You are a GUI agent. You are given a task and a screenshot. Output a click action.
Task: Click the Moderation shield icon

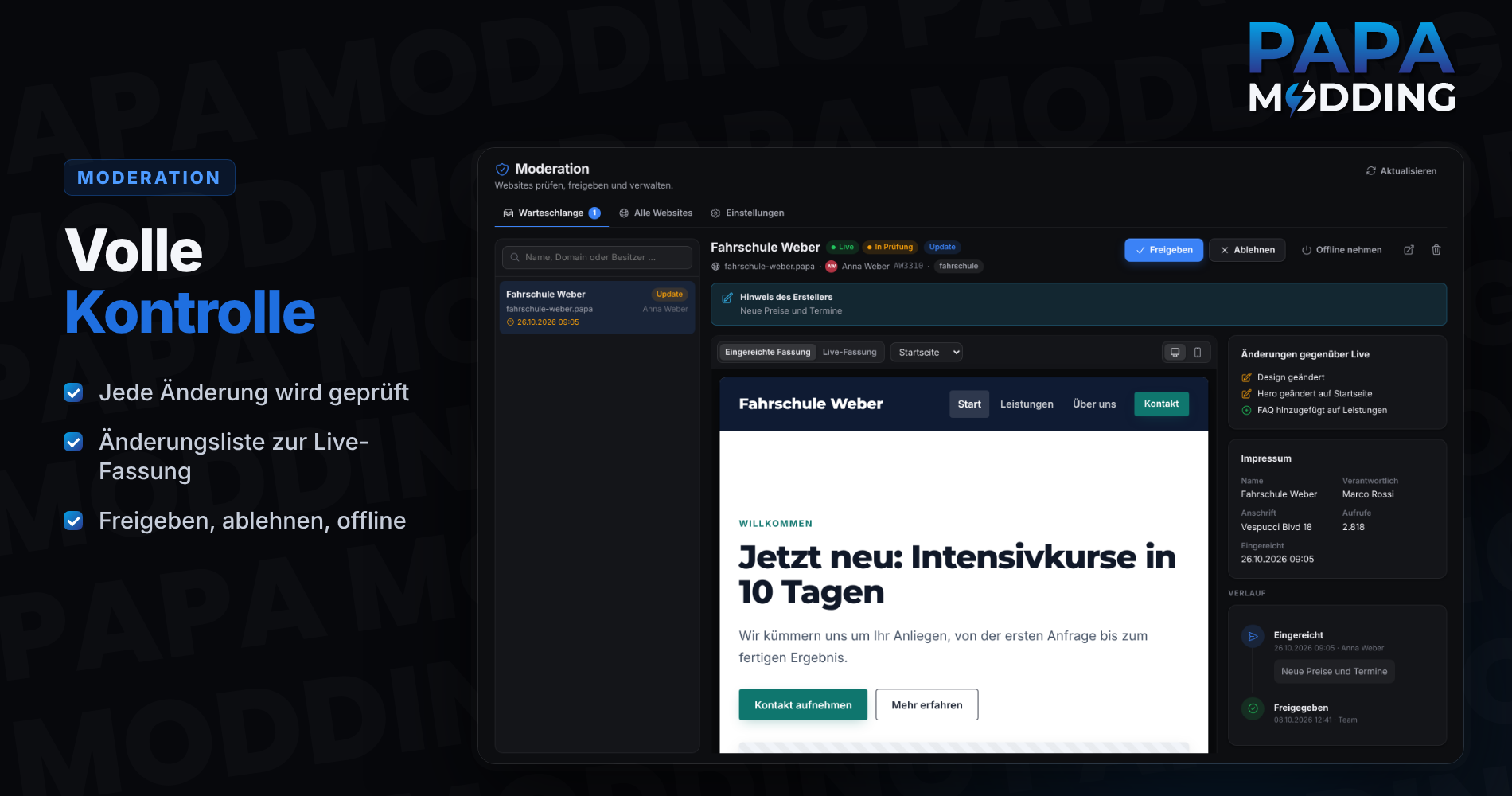502,169
